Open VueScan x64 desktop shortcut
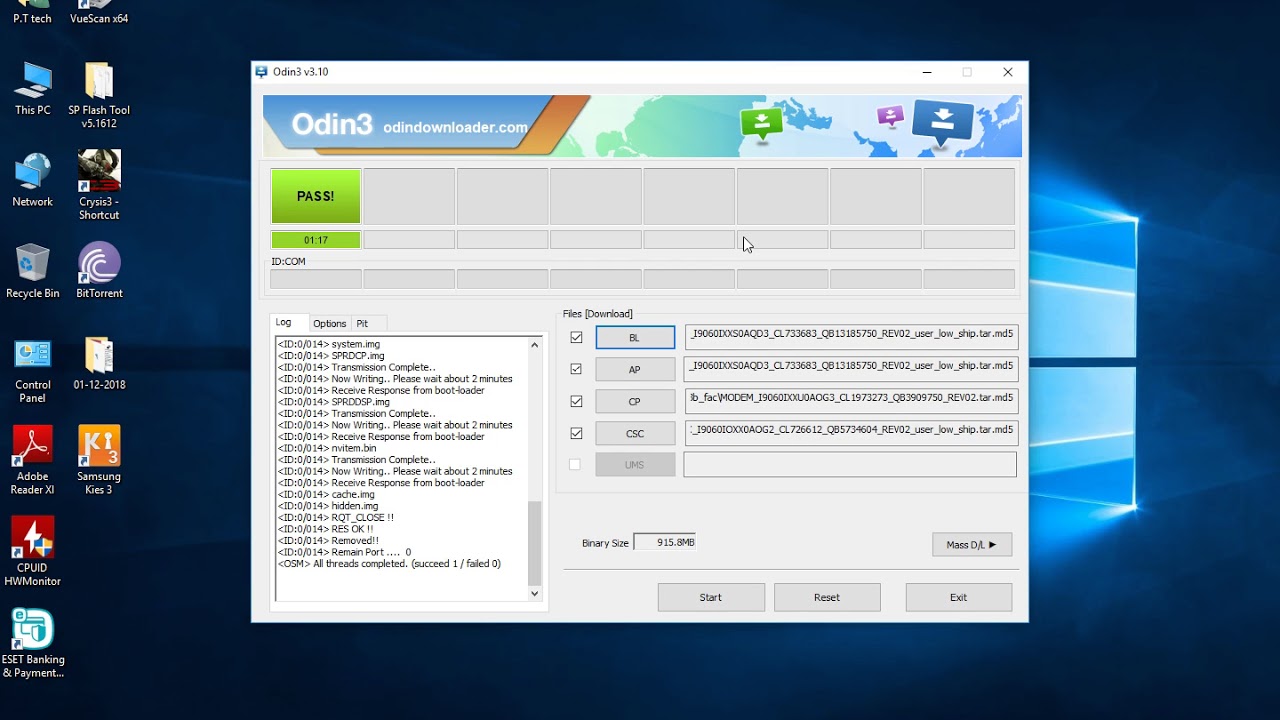This screenshot has height=720, width=1280. pyautogui.click(x=99, y=13)
